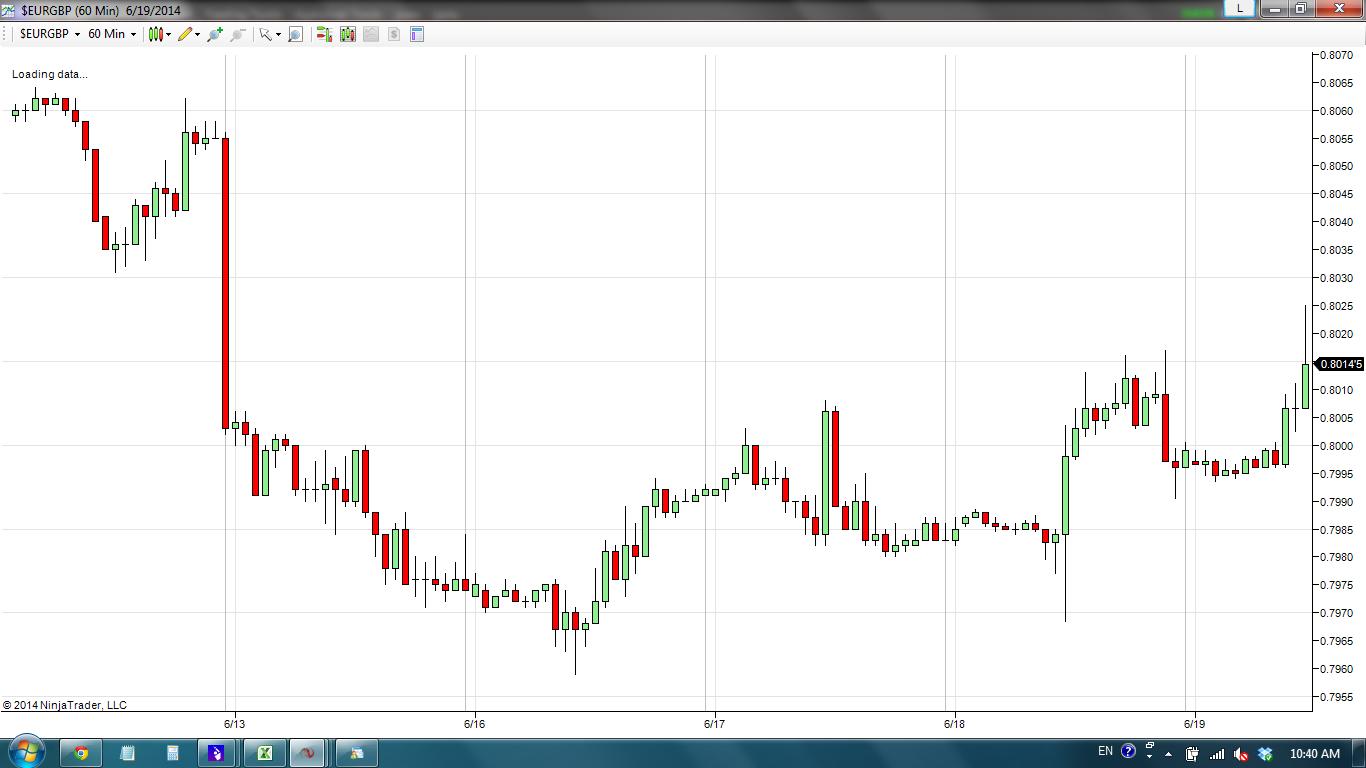Close the $EURGBP chart window
The width and height of the screenshot is (1366, 768).
tap(1337, 8)
